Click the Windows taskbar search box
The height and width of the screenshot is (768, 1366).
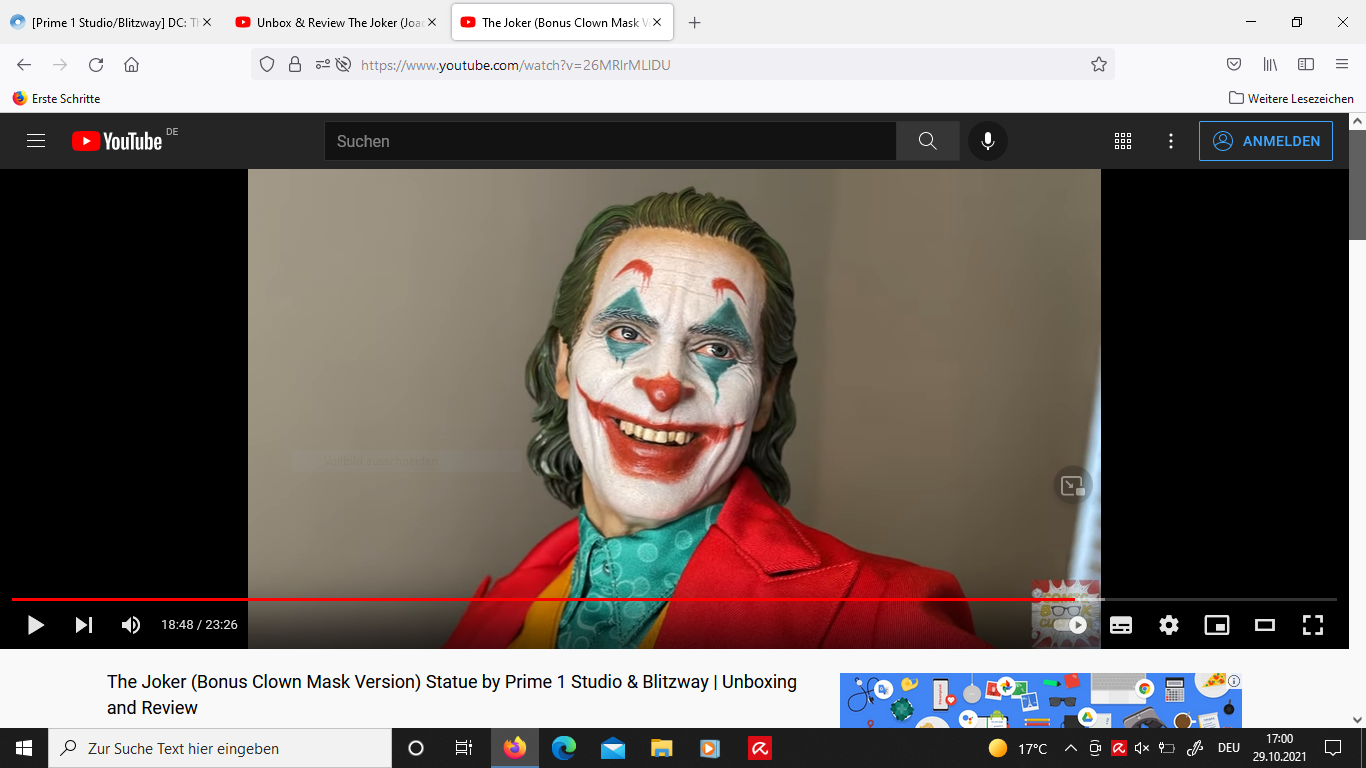(220, 748)
